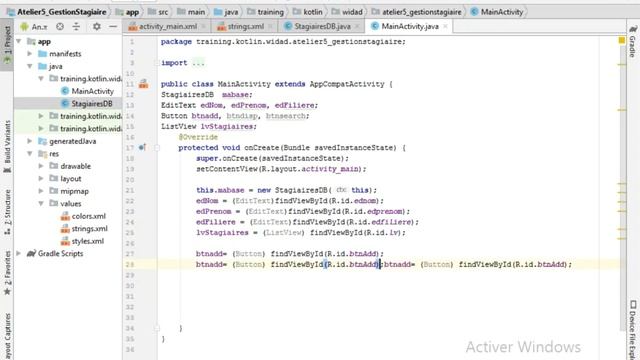
Task: Collapse the first training.kotlin.wid package
Action: 41,78
